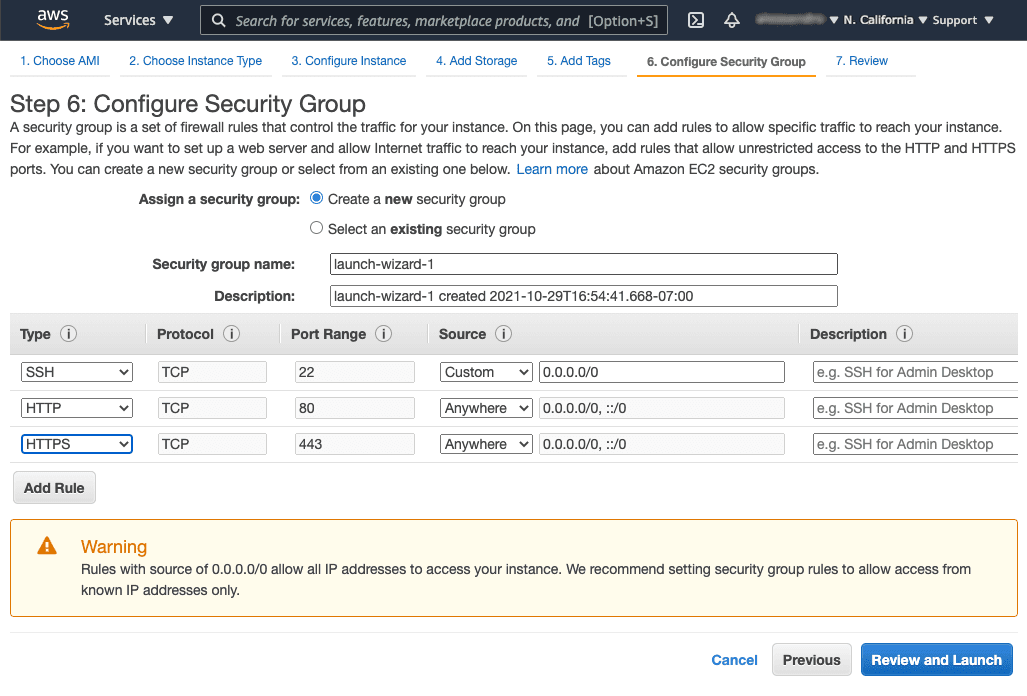Click the Source column info icon
Viewport: 1027px width, 696px height.
(503, 334)
